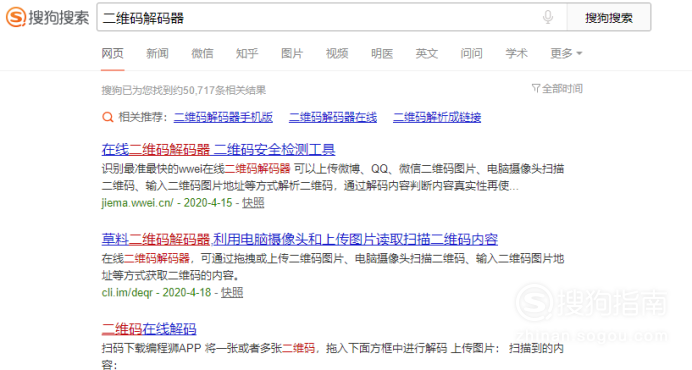Open result 在线二维码解码器 二维码安全检测工具

click(x=218, y=150)
